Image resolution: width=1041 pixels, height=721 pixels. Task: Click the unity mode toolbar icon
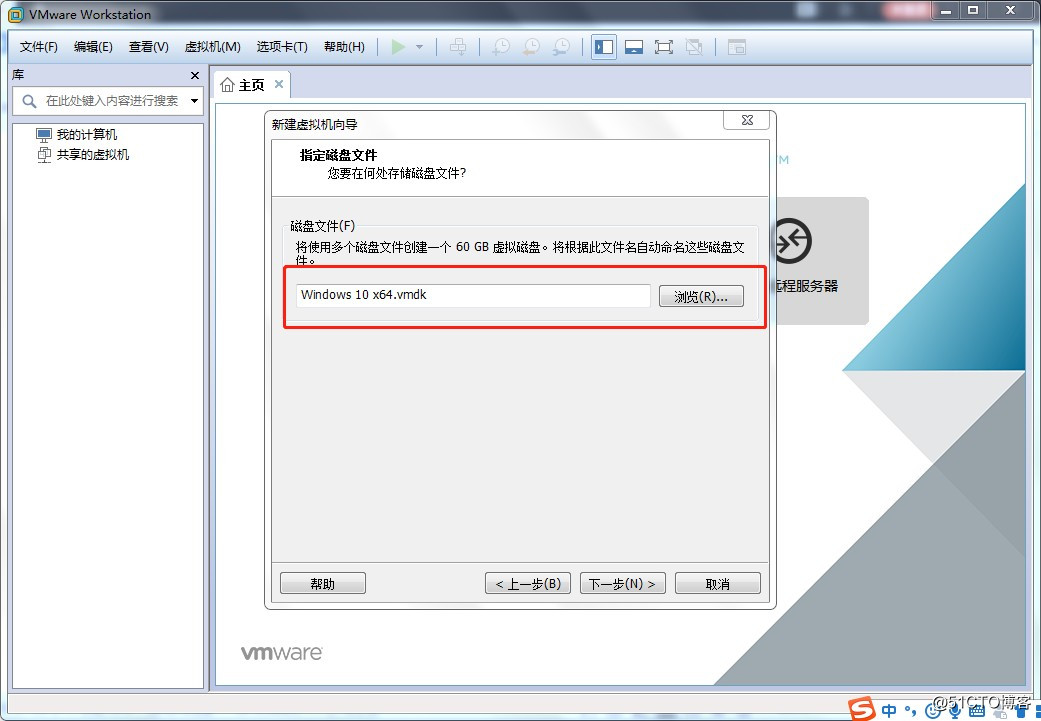coord(694,47)
